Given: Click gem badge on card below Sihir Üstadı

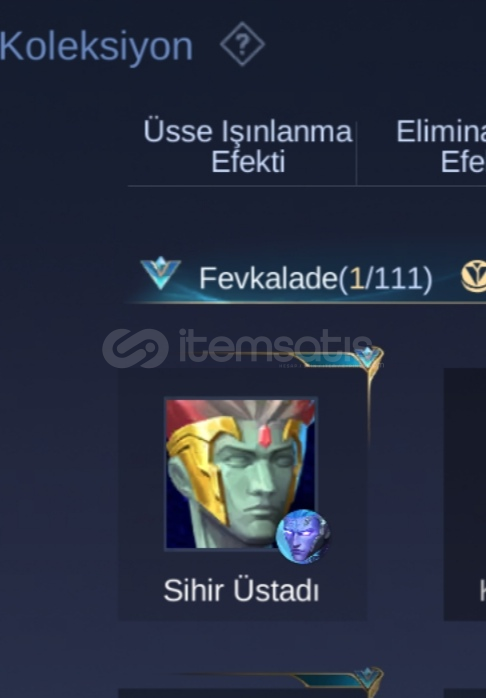Looking at the screenshot, I should (x=368, y=678).
